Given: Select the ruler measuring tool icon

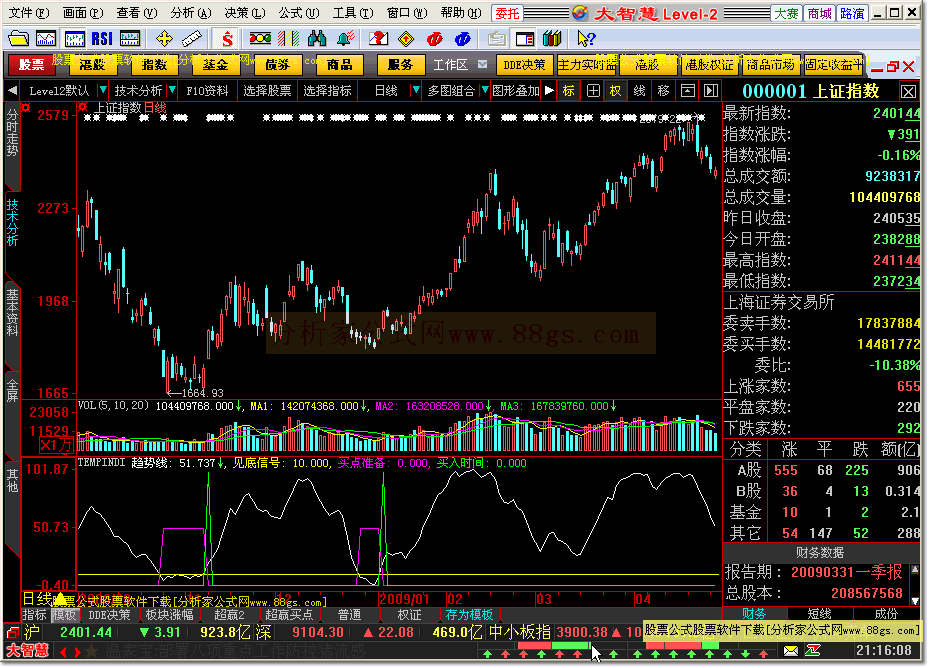Looking at the screenshot, I should [192, 39].
